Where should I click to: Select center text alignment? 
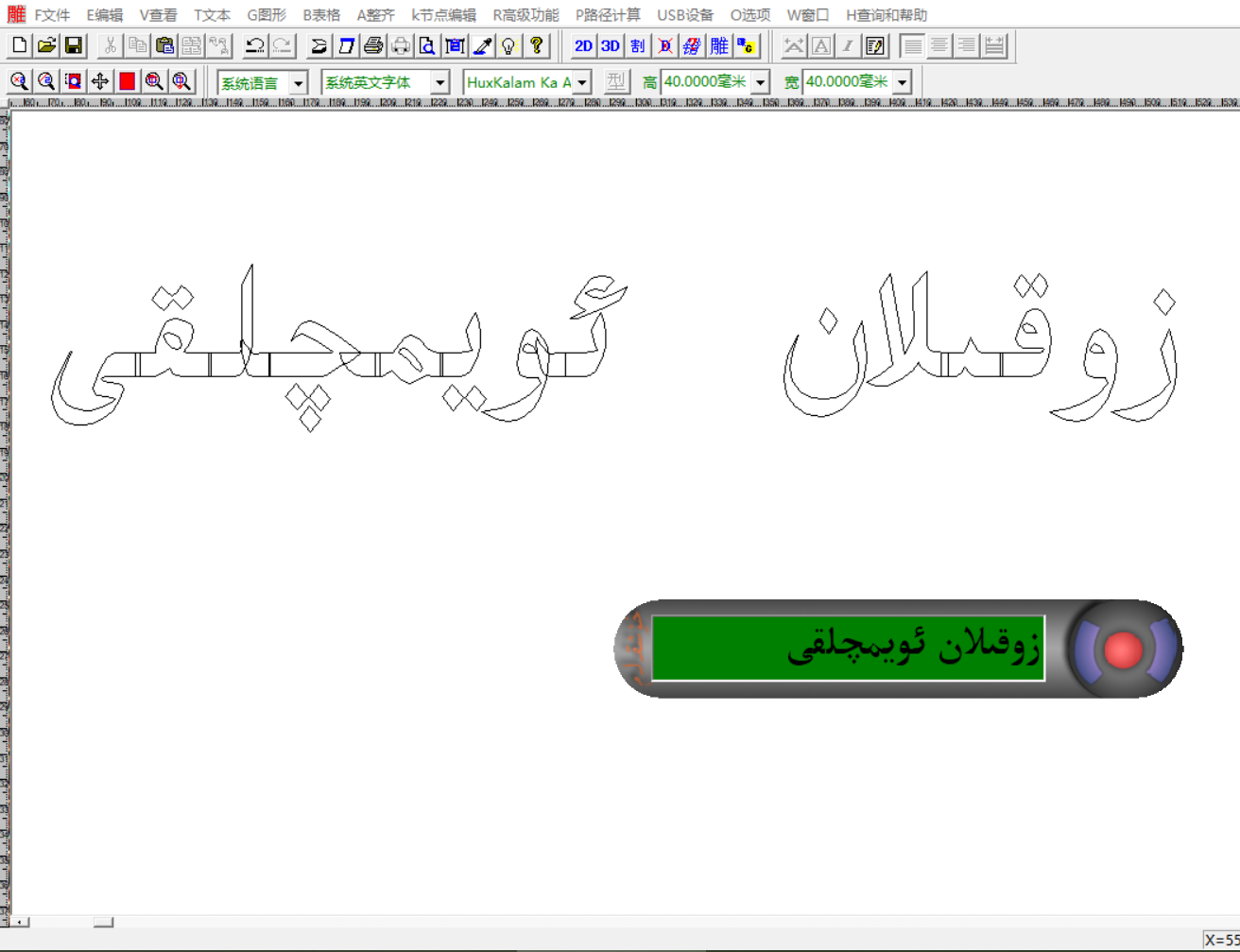coord(939,45)
